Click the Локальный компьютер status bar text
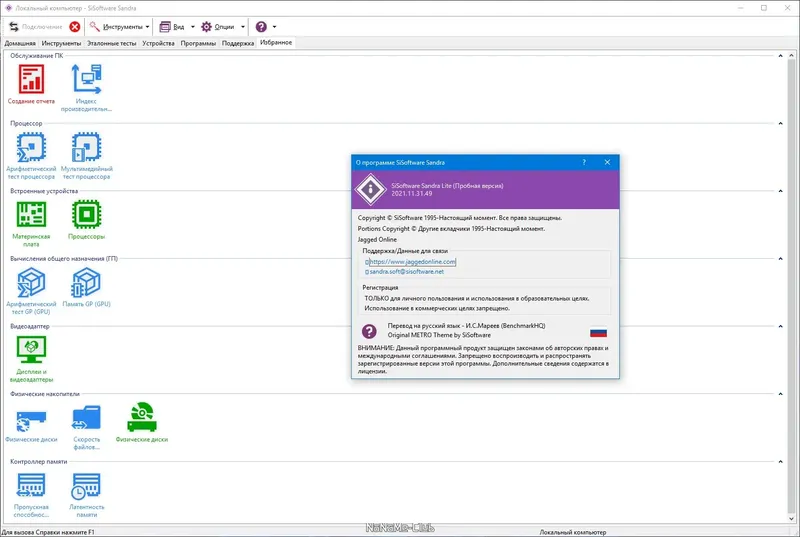Viewport: 800px width, 537px height. [x=572, y=532]
